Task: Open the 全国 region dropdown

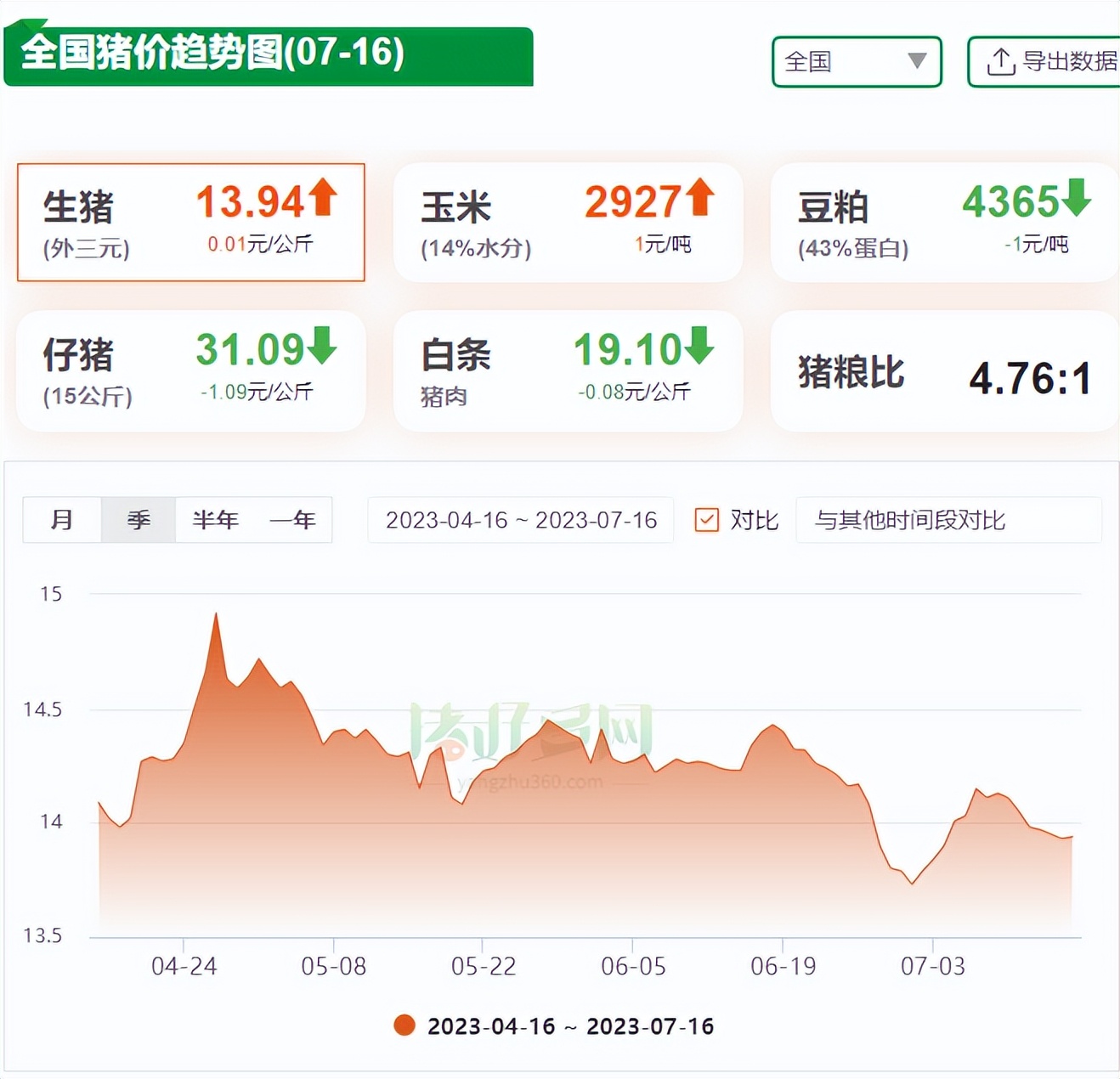Action: (857, 61)
